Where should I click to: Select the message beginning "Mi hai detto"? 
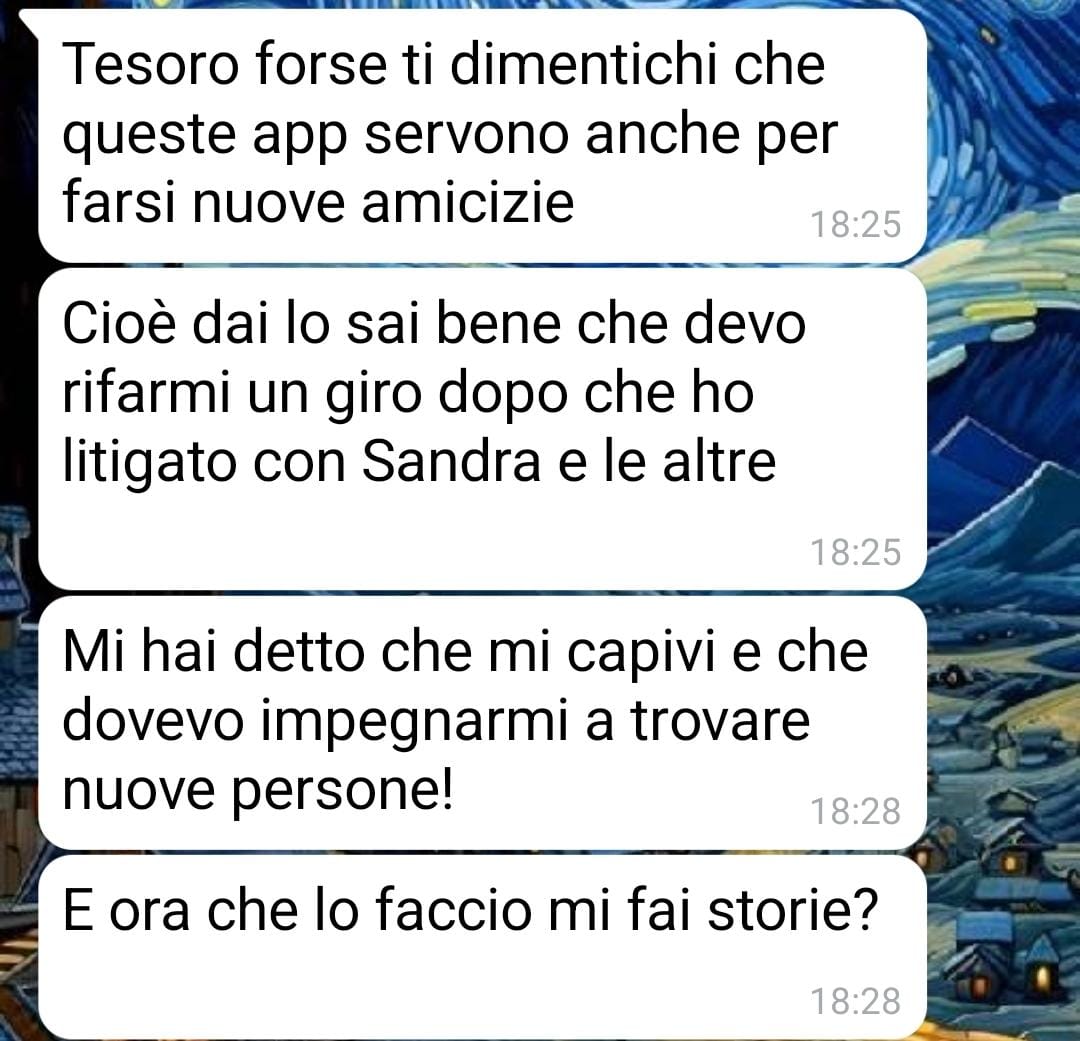pos(482,723)
